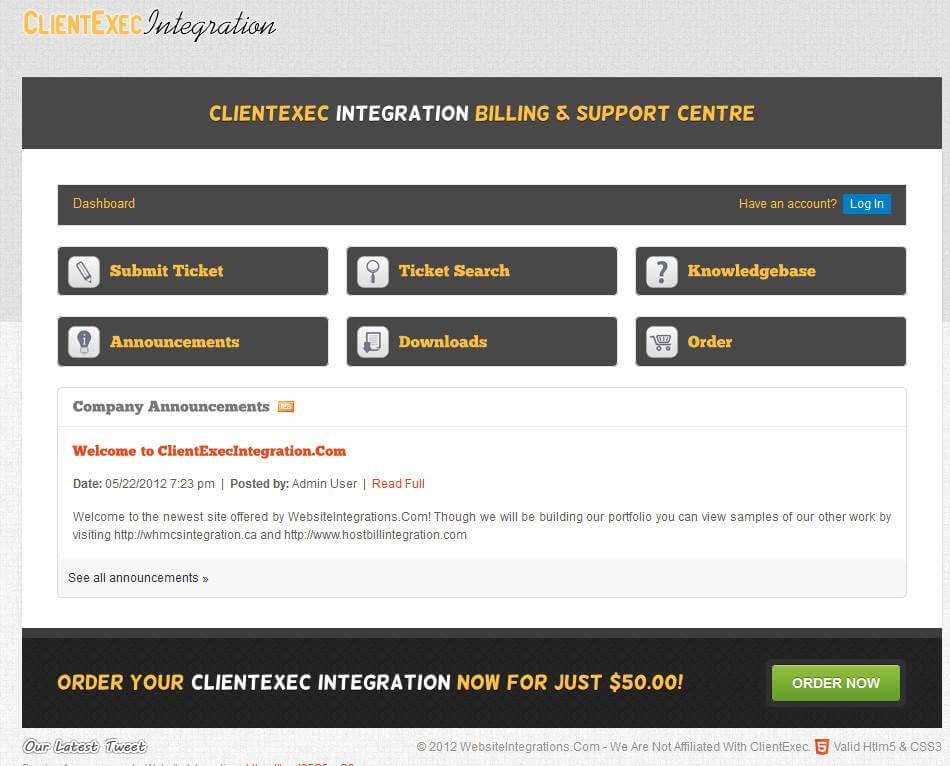The height and width of the screenshot is (766, 950).
Task: Click the ClientExec Integration logo
Action: (150, 25)
